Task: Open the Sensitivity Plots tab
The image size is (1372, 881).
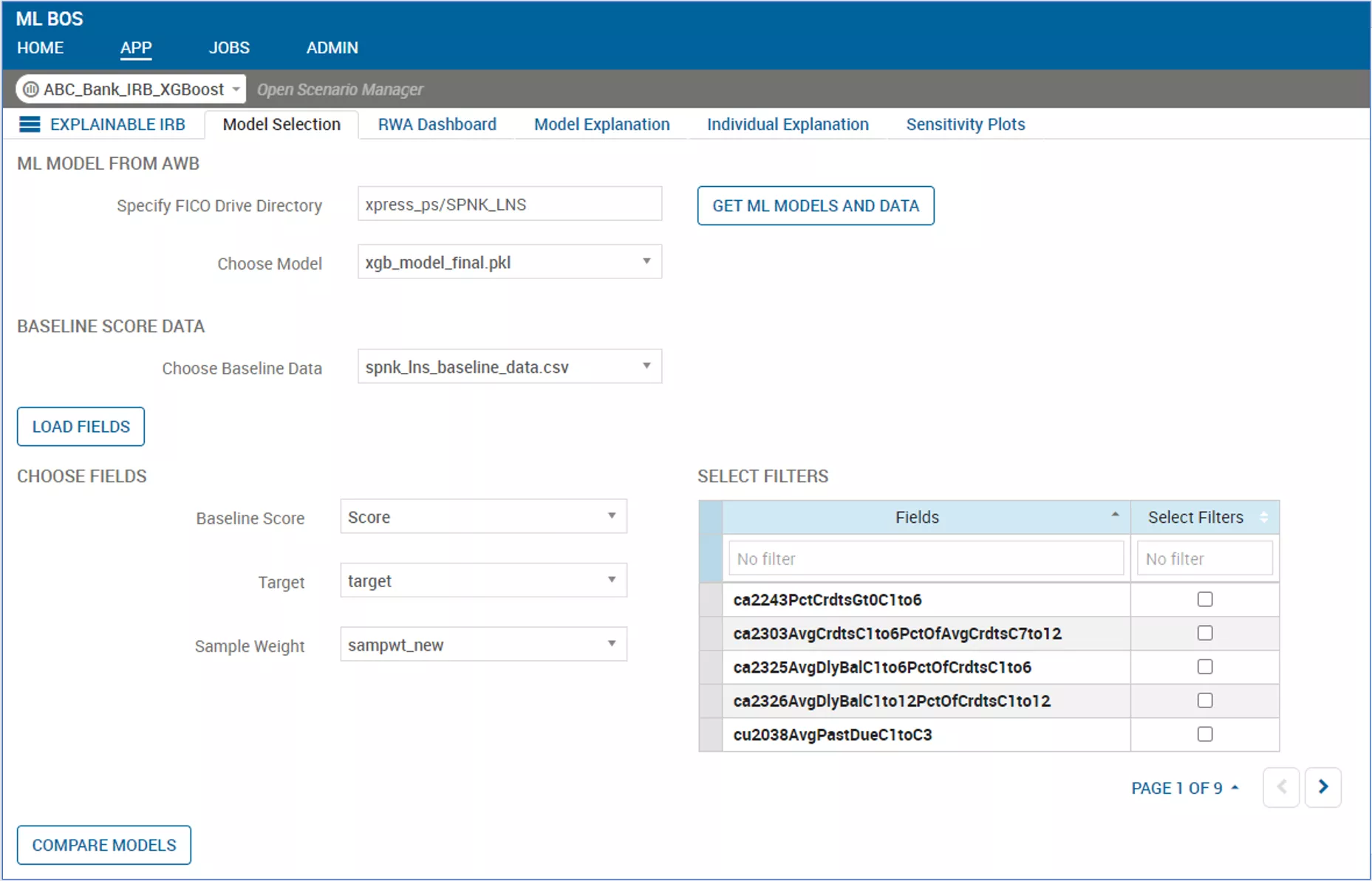Action: click(965, 124)
